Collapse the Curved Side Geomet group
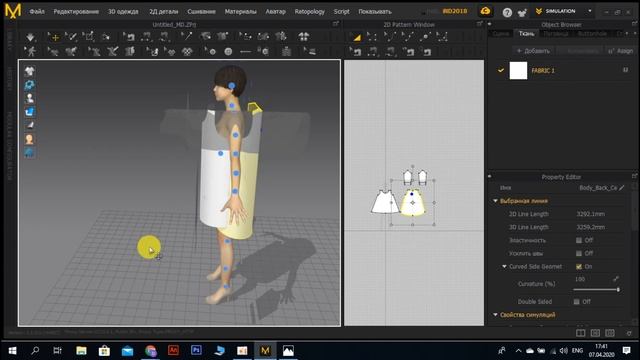The height and width of the screenshot is (360, 640). [x=504, y=267]
